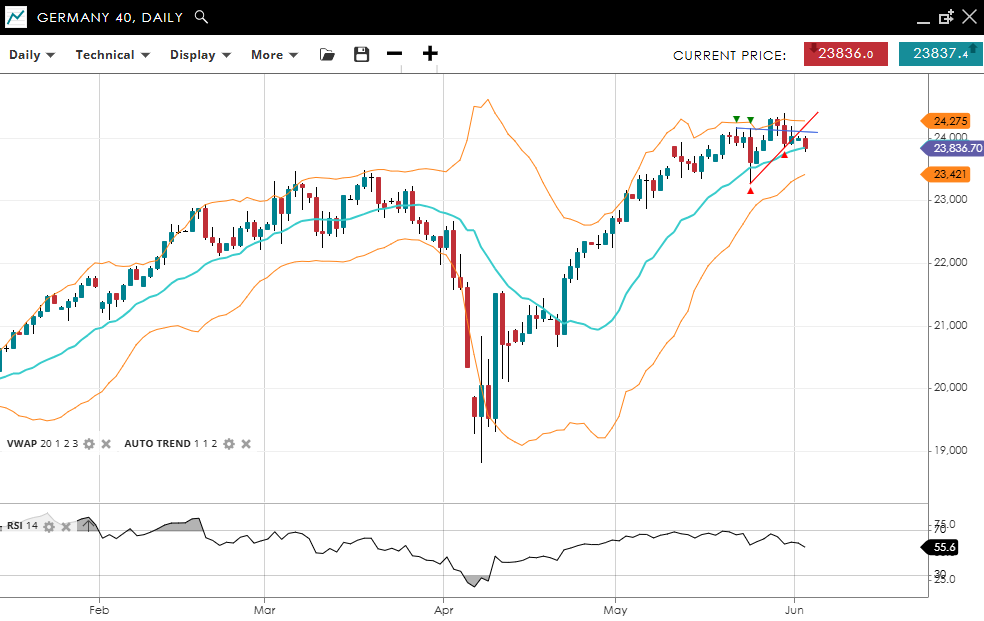984x621 pixels.
Task: Zoom out with the minus icon
Action: point(395,54)
